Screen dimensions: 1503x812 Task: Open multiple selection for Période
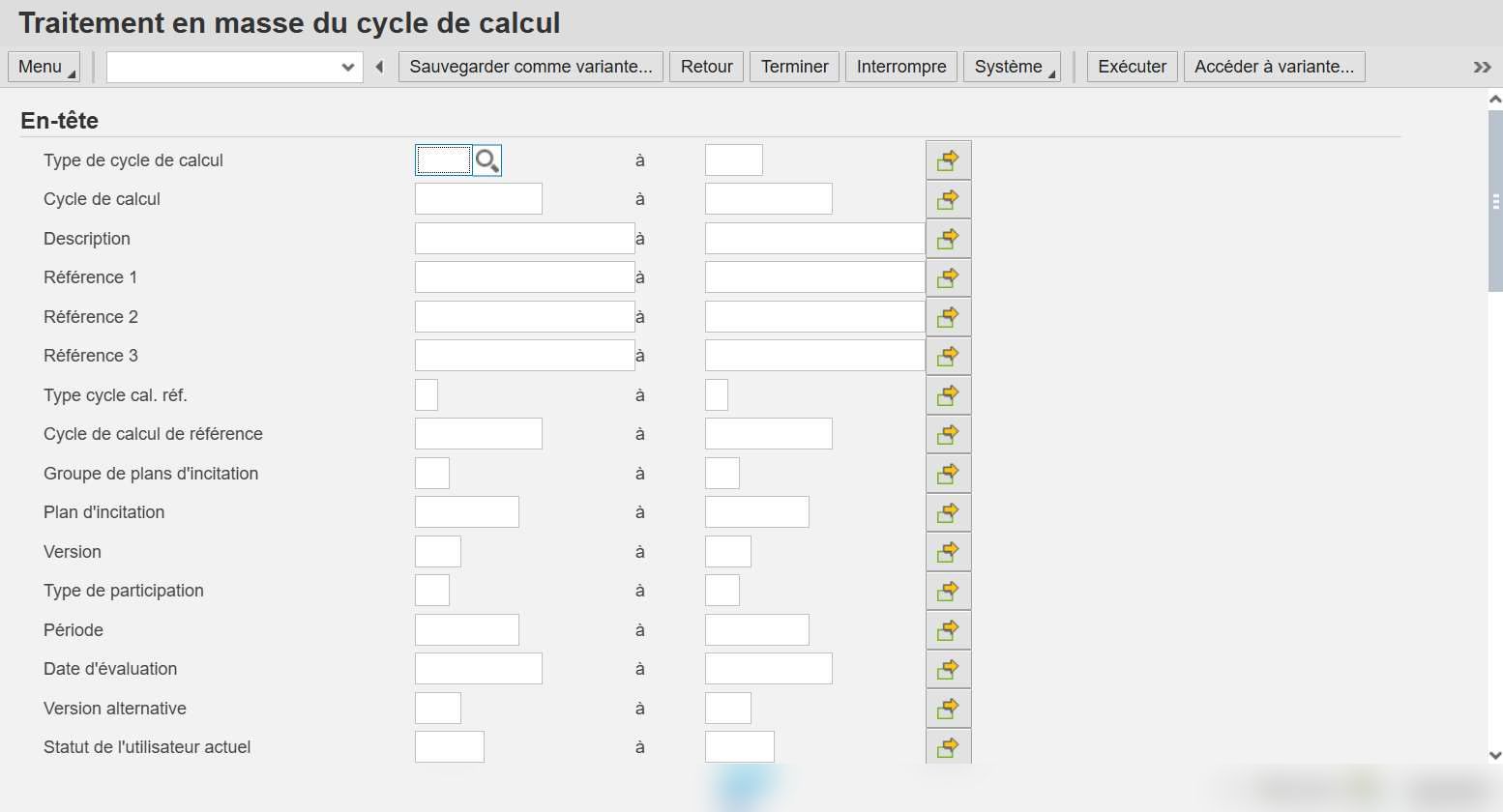[x=948, y=630]
